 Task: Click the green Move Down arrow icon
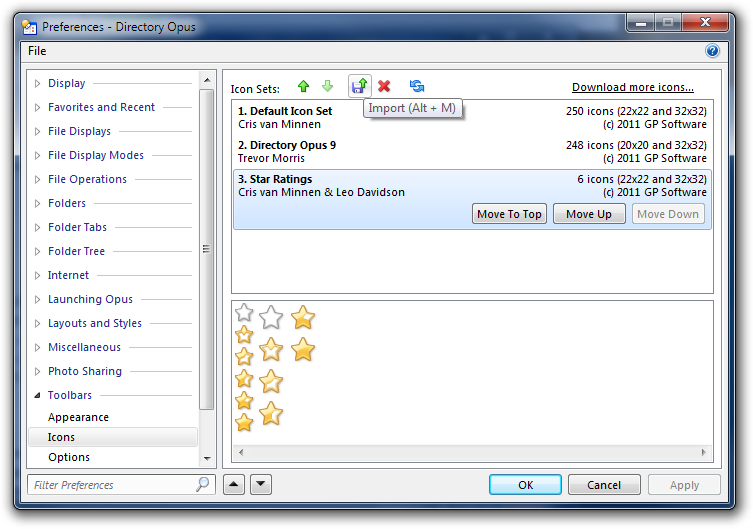328,86
